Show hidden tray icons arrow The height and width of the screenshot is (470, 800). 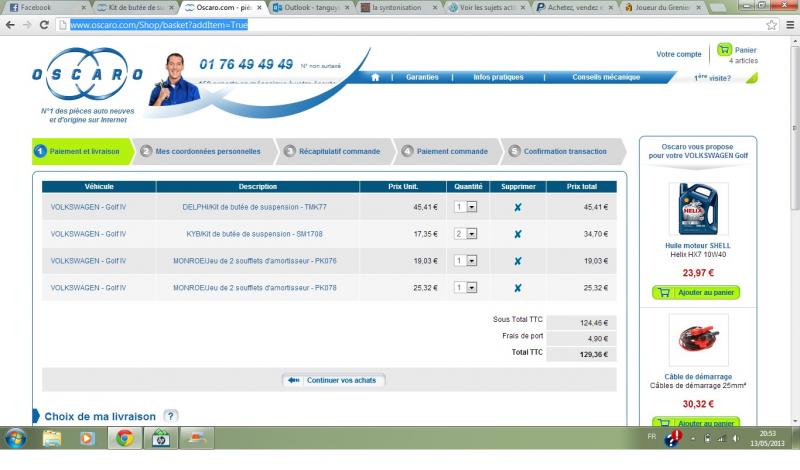[x=693, y=438]
